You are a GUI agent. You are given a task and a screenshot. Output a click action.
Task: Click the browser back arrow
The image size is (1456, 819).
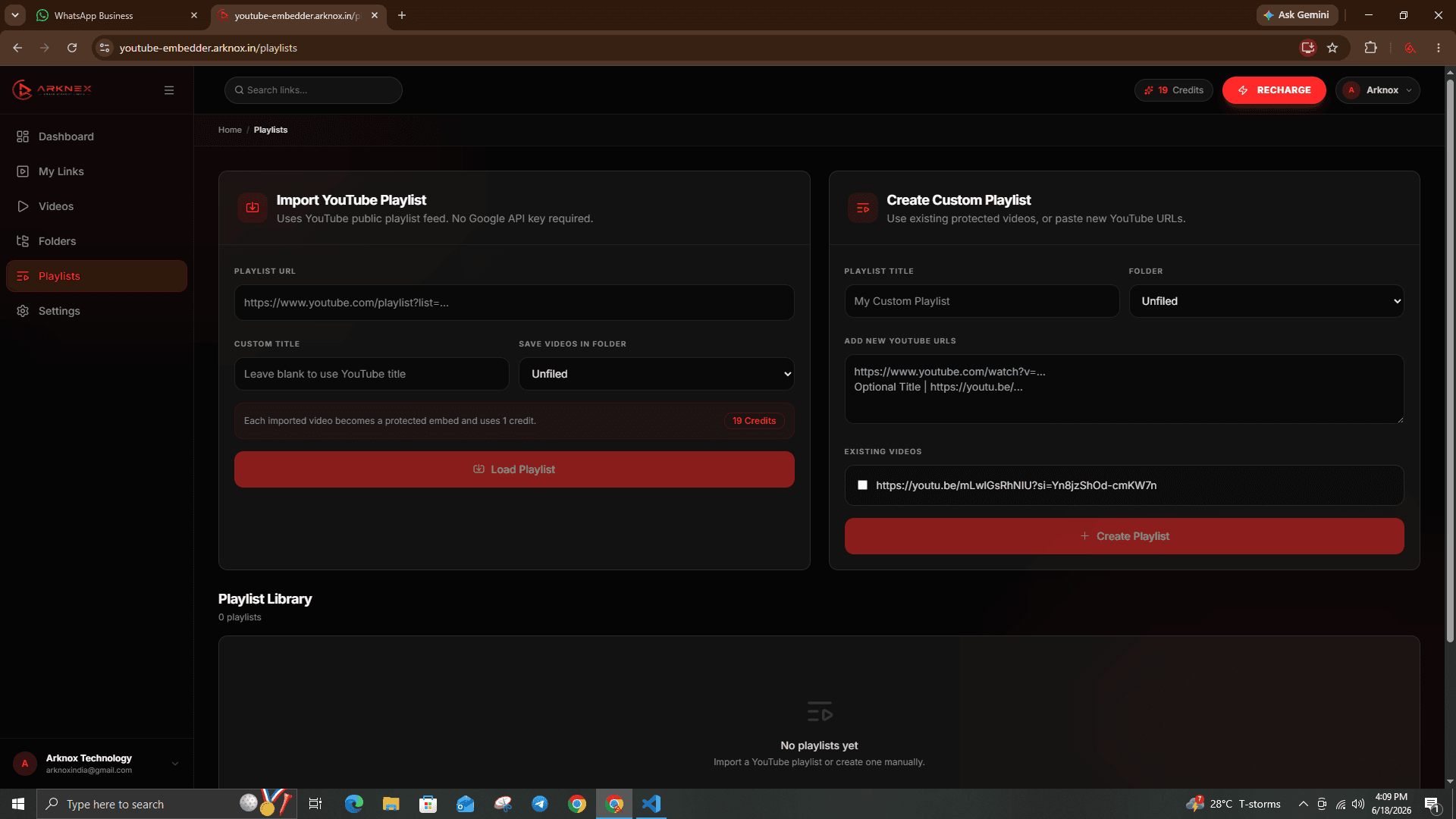point(17,48)
